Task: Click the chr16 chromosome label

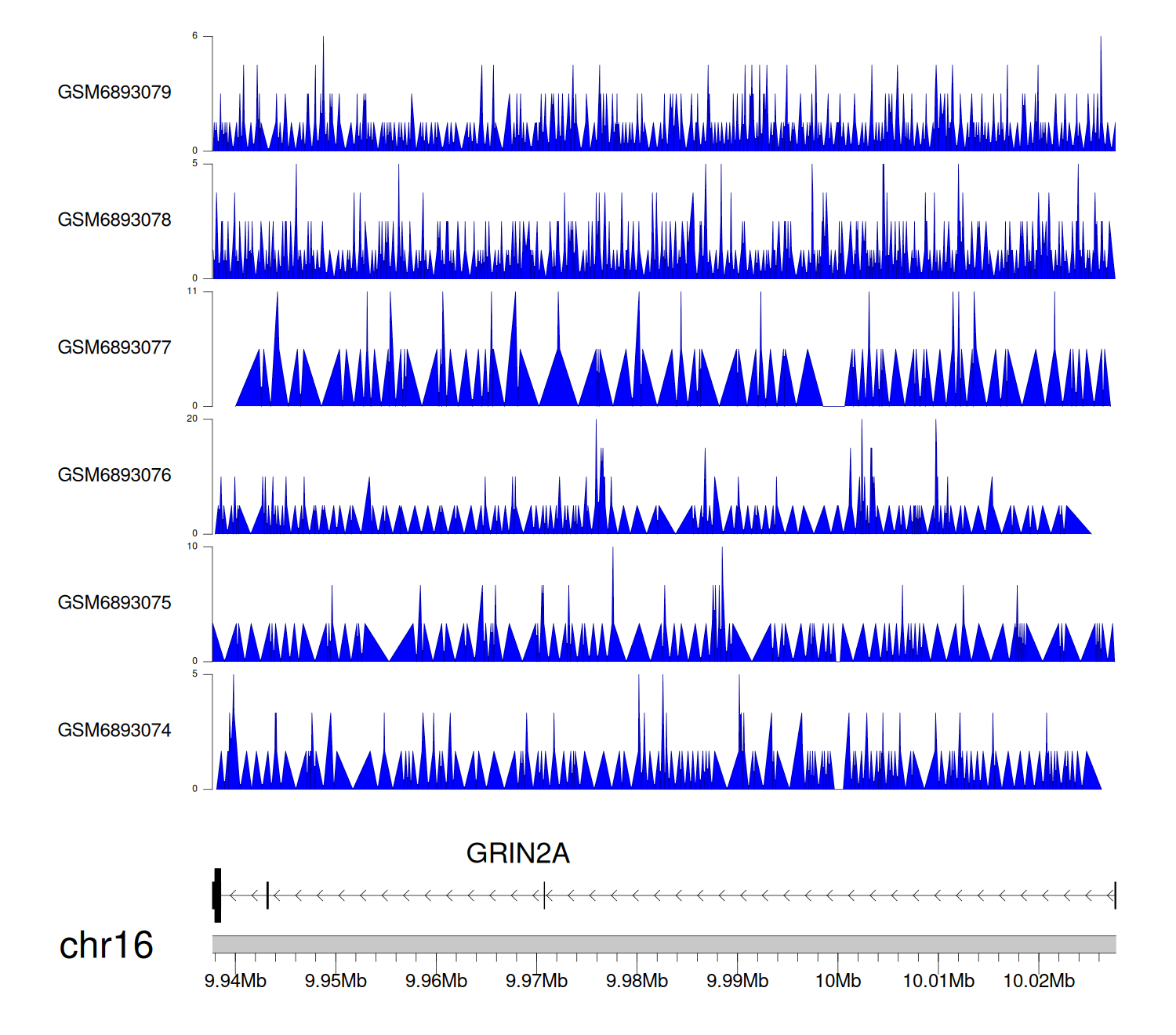Action: (x=106, y=946)
